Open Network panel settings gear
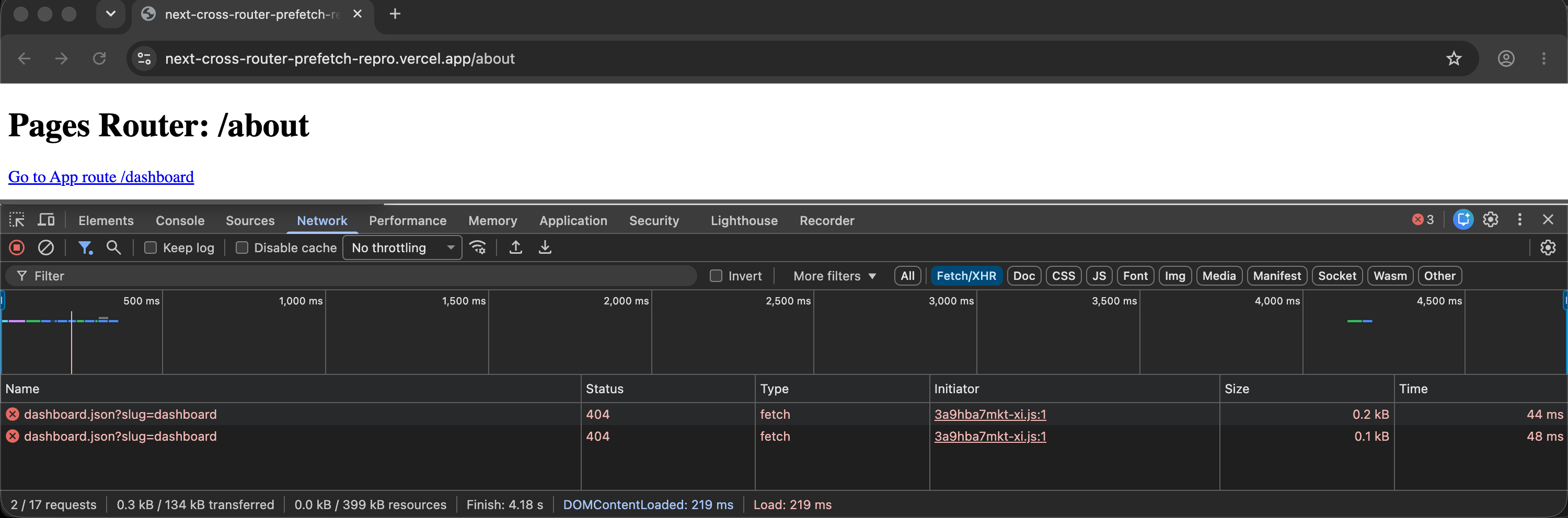1568x518 pixels. [1548, 248]
